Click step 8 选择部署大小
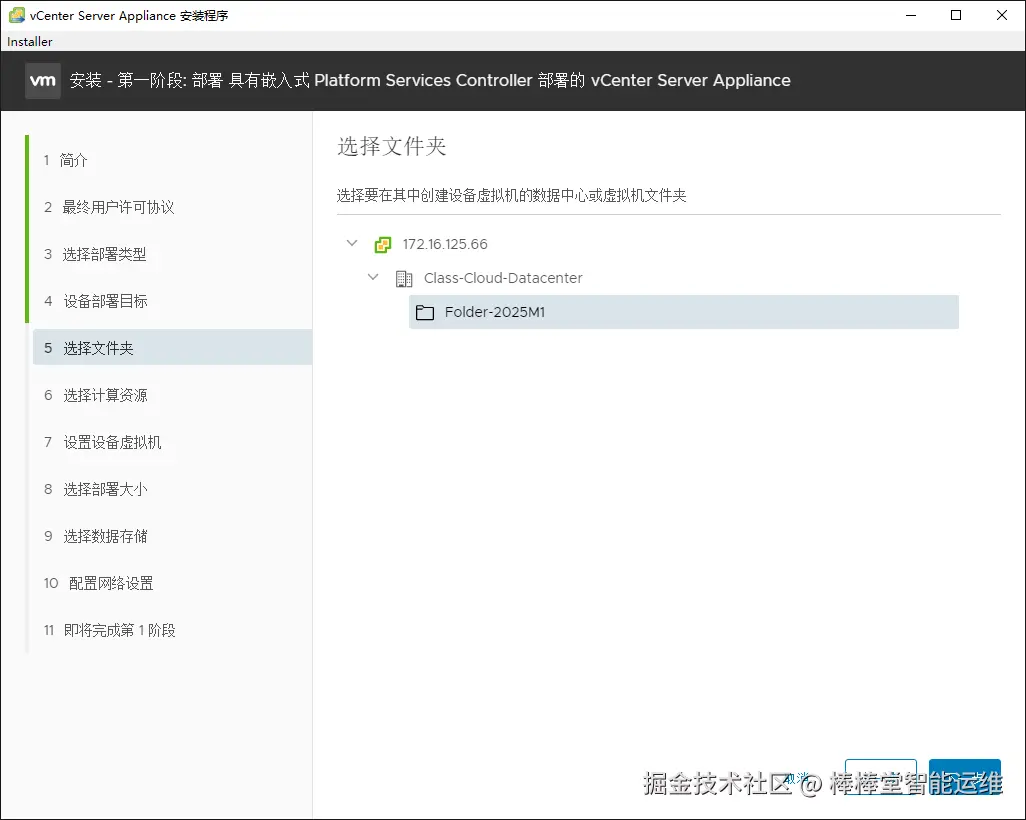The width and height of the screenshot is (1026, 820). tap(96, 490)
